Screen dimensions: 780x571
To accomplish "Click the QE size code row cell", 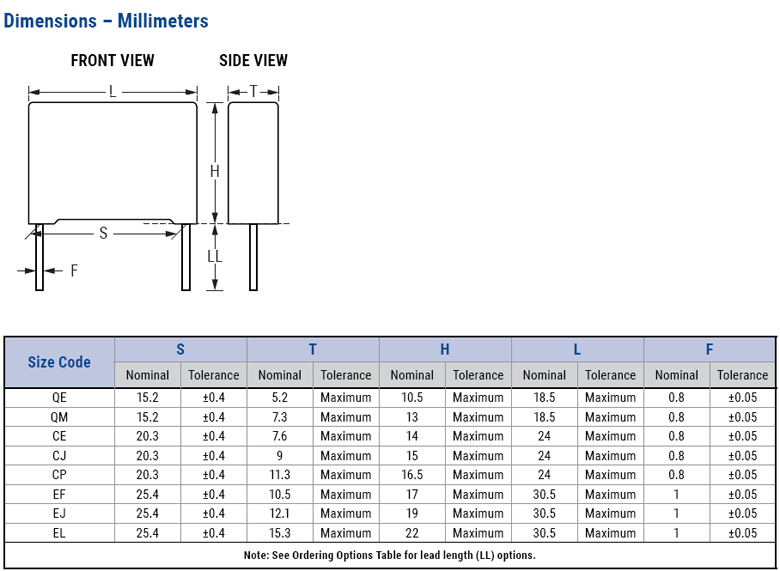I will coord(59,397).
